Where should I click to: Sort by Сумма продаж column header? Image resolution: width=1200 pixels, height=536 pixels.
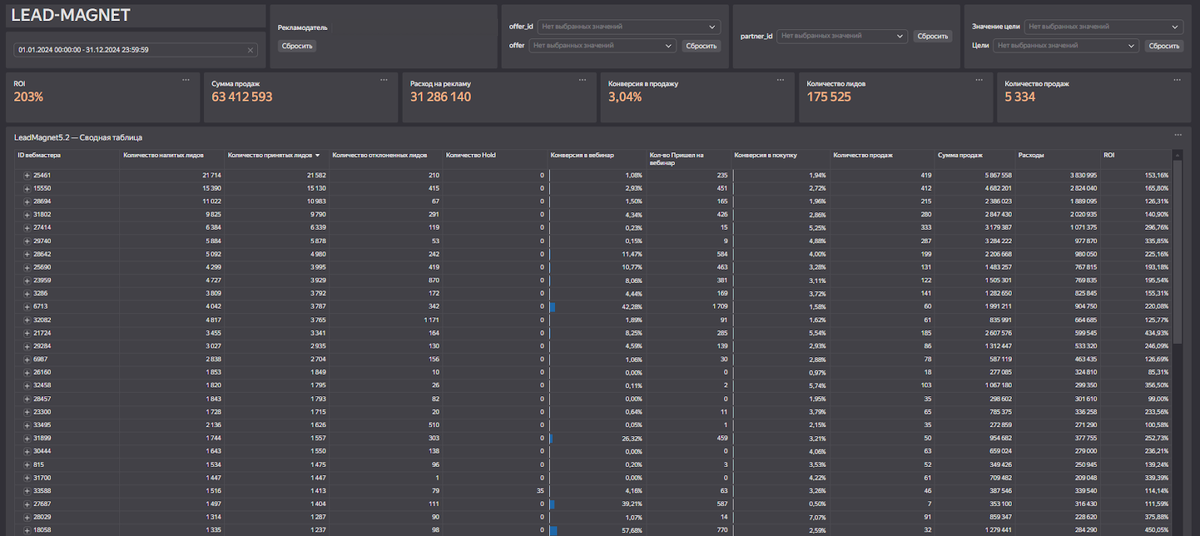tap(959, 155)
